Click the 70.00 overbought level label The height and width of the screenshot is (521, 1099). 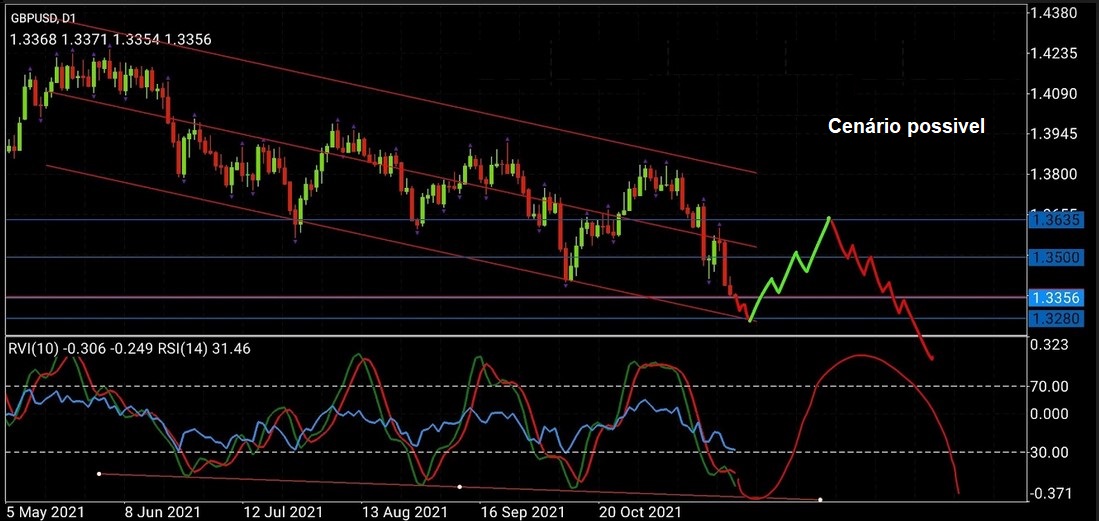click(1051, 386)
